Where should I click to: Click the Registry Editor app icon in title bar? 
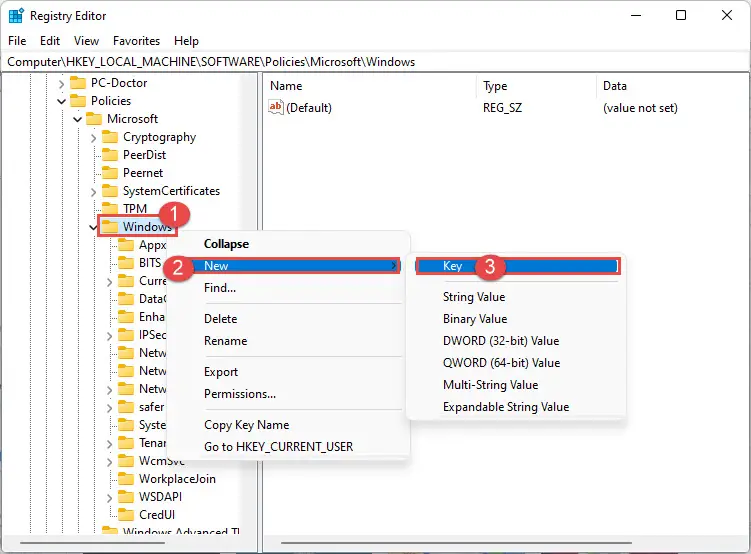16,16
